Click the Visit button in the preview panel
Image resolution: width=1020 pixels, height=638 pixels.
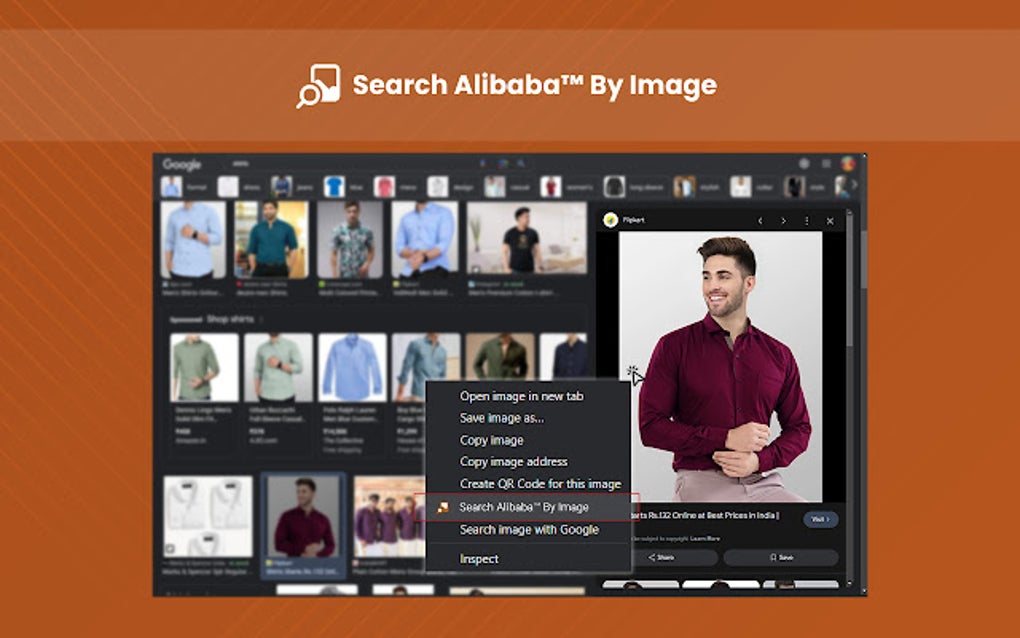click(821, 517)
